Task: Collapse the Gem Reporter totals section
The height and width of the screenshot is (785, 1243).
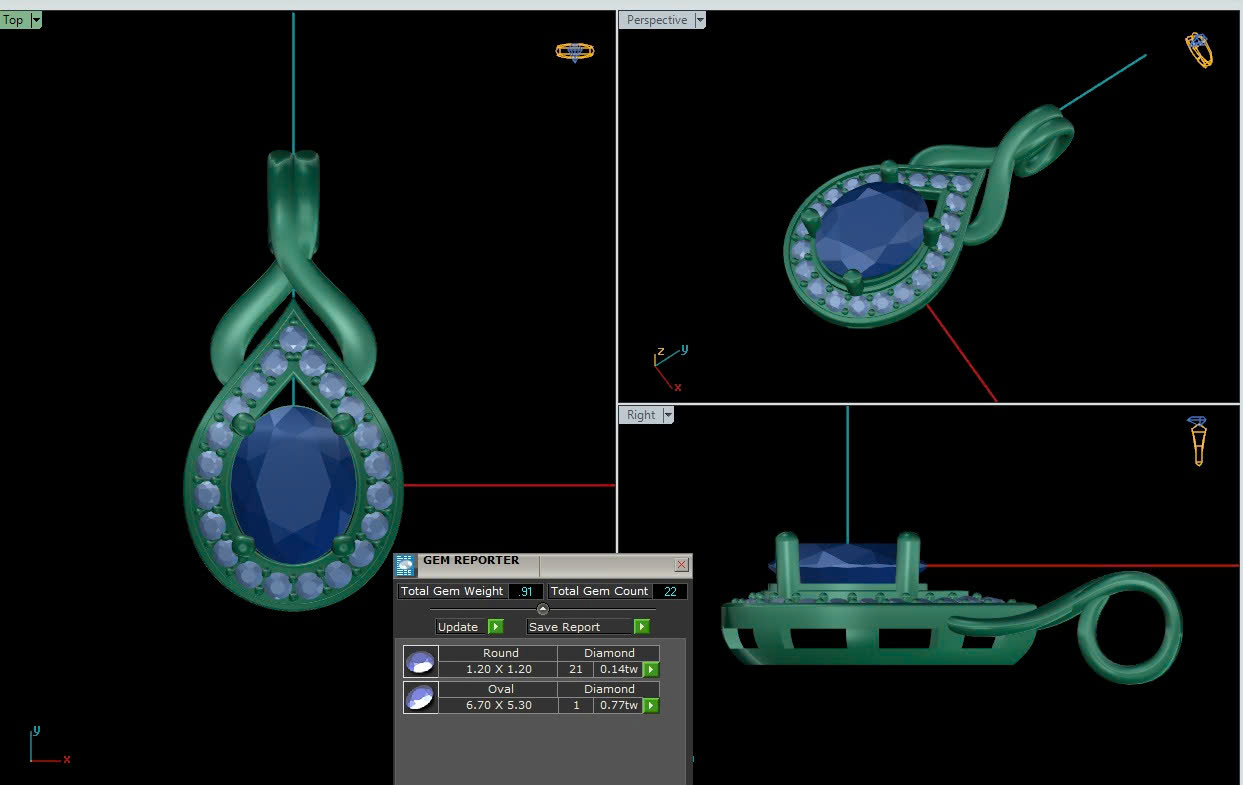Action: (543, 609)
